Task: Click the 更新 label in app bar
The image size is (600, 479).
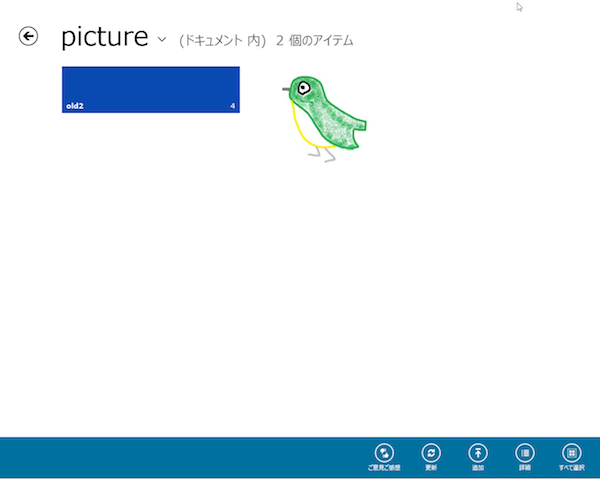Action: 431,468
